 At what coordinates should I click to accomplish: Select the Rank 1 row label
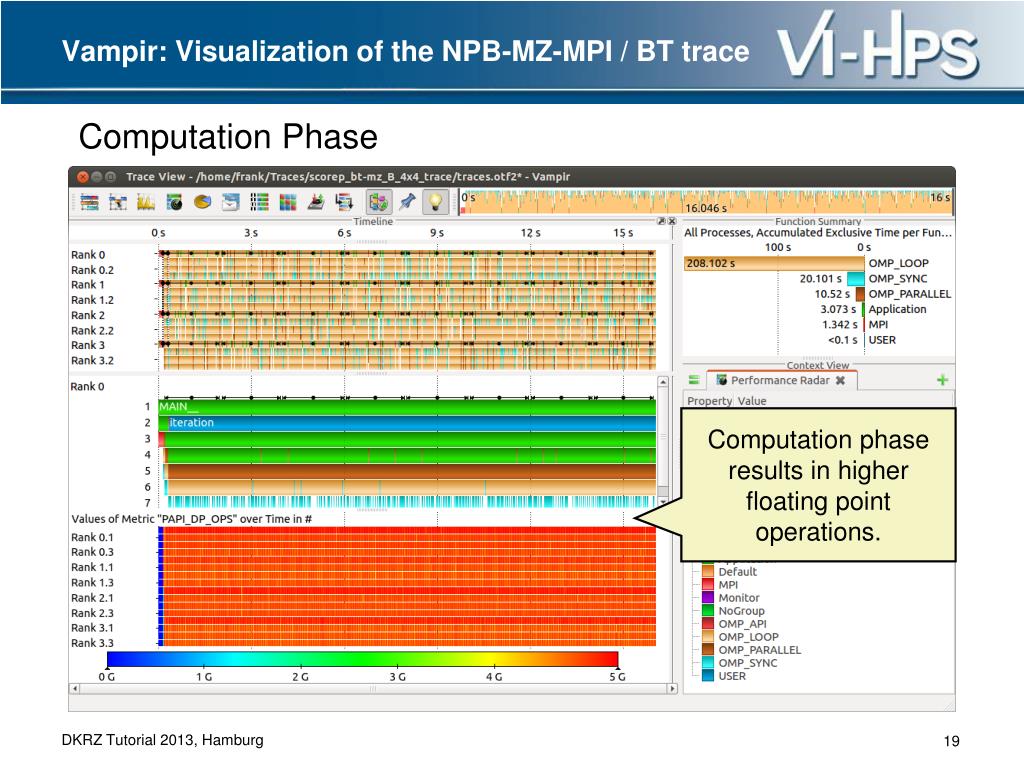88,285
